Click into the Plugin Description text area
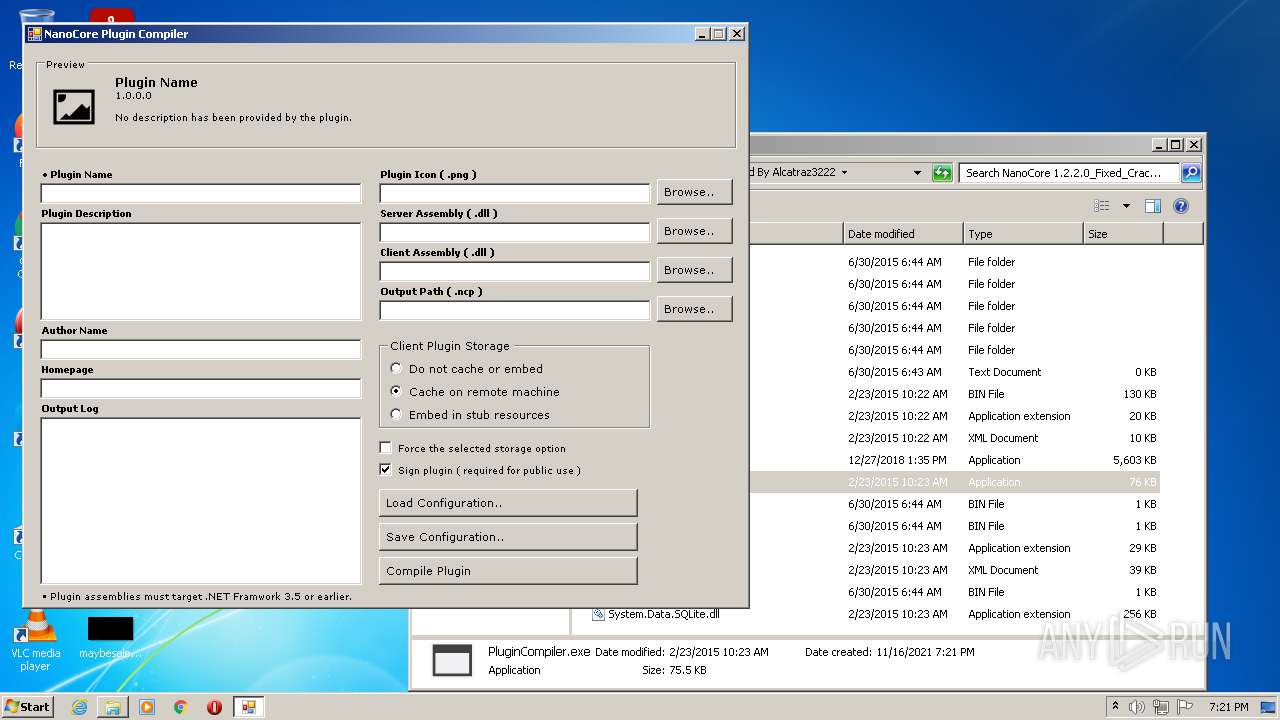 (x=201, y=271)
